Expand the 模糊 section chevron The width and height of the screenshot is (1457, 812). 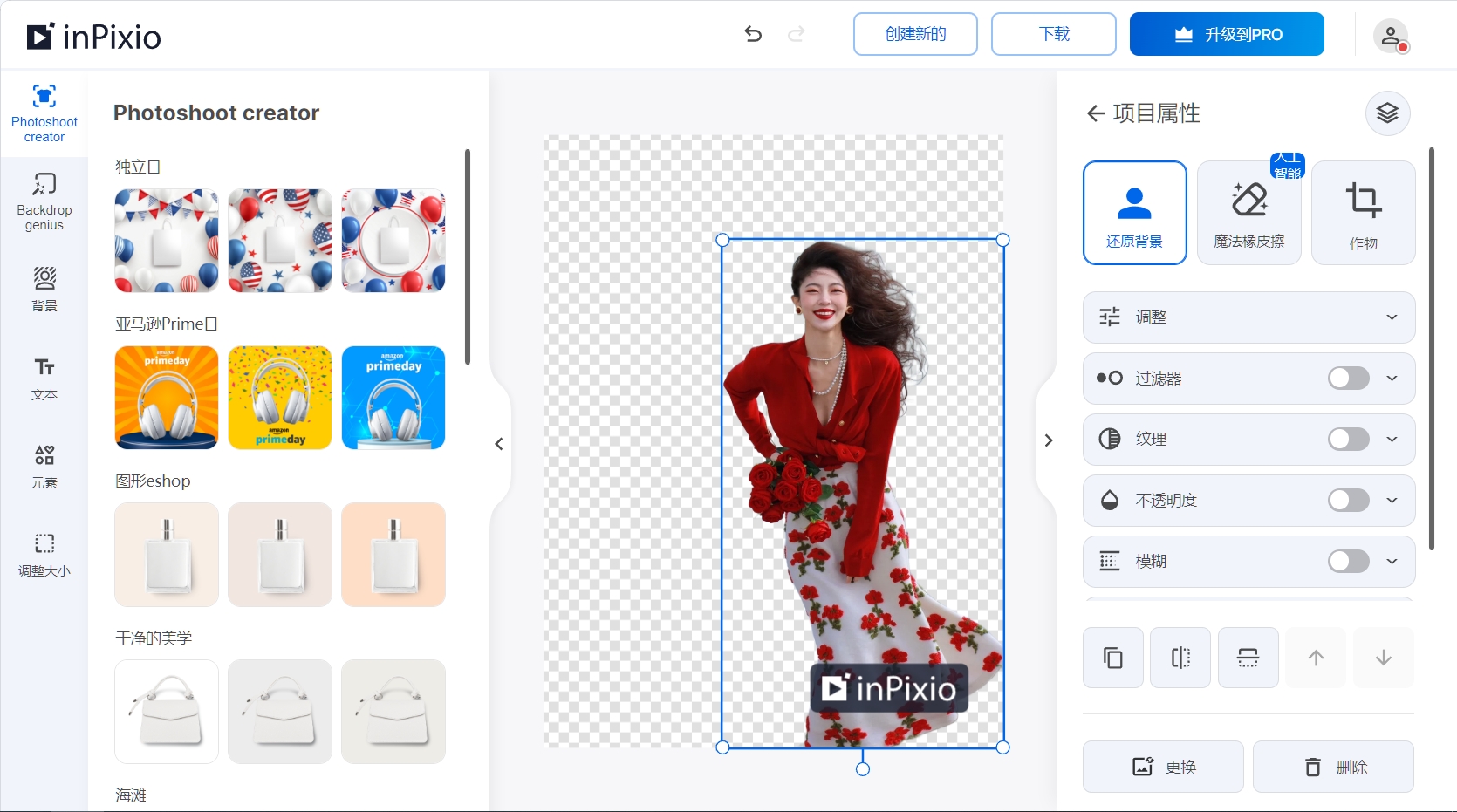tap(1392, 561)
